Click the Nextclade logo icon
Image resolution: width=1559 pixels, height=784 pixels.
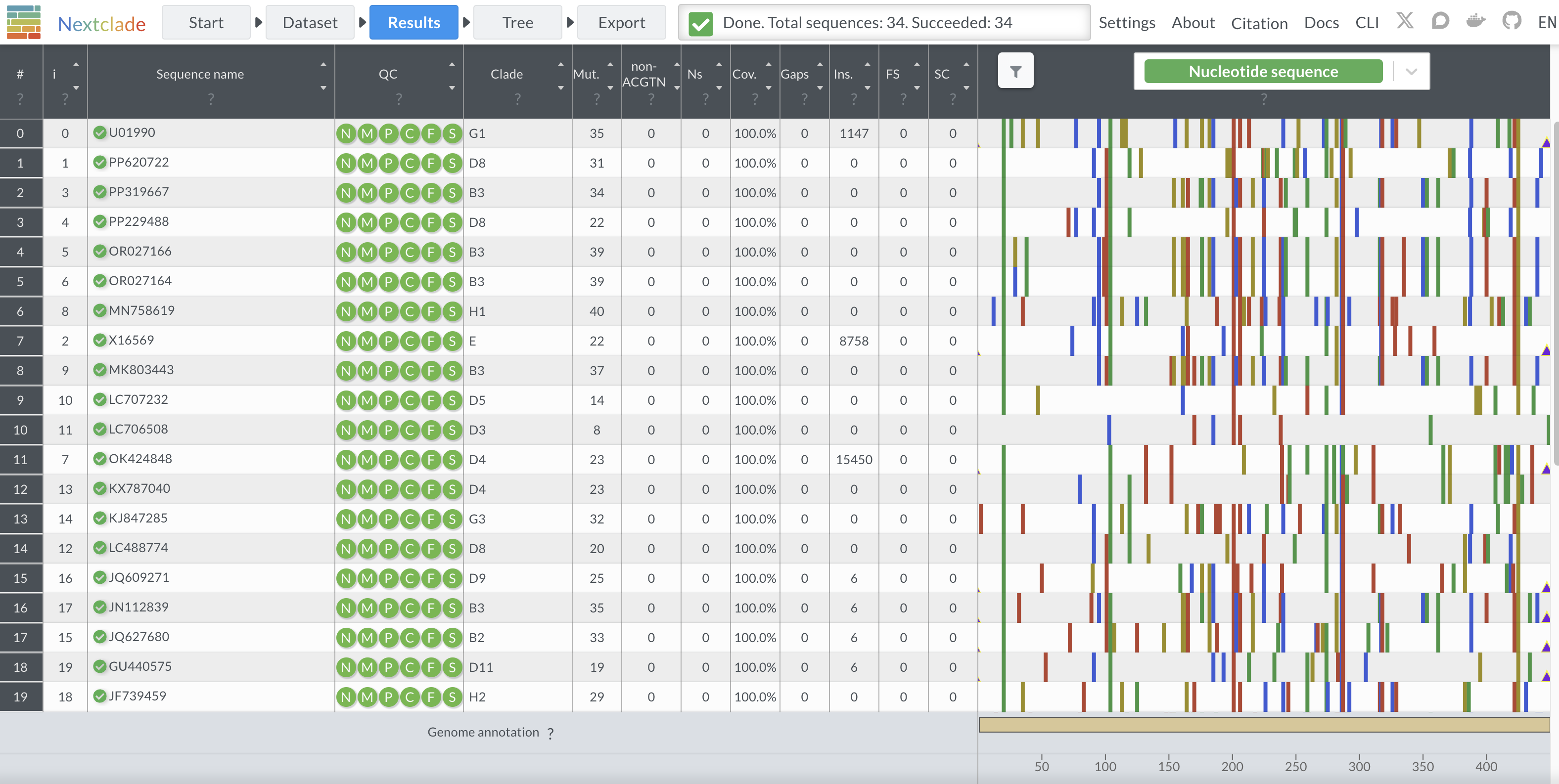[24, 22]
